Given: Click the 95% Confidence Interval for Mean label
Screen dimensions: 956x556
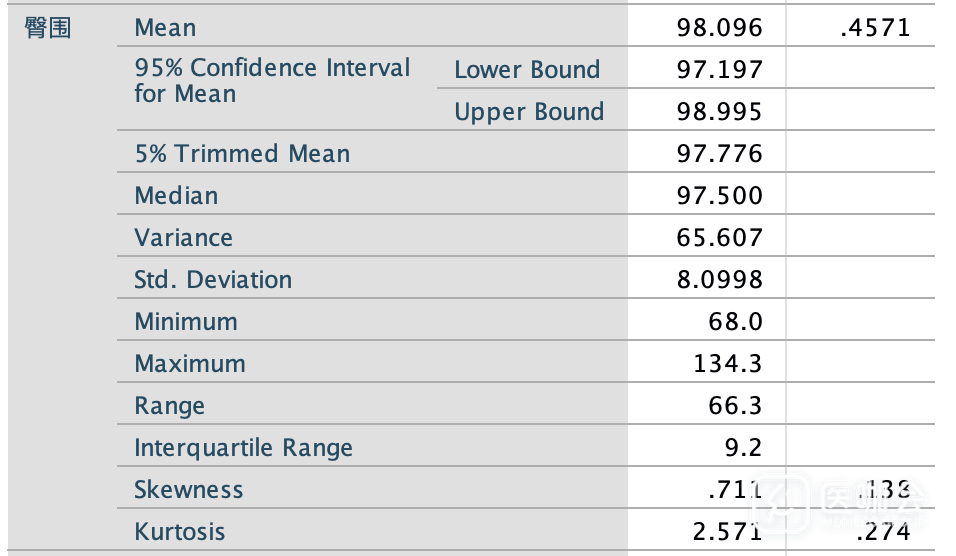Looking at the screenshot, I should point(272,81).
